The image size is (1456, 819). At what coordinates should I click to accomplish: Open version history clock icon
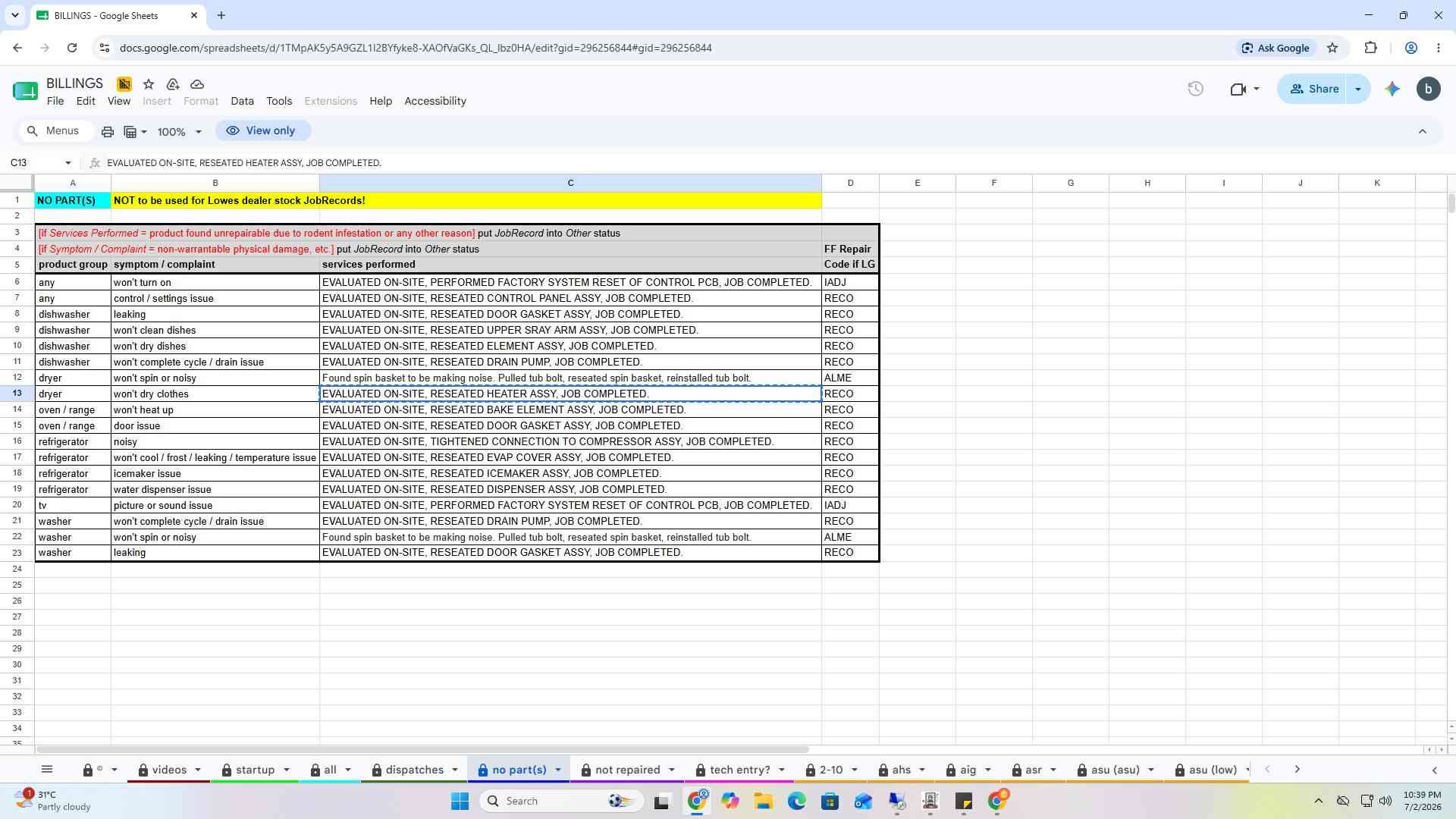click(1196, 89)
